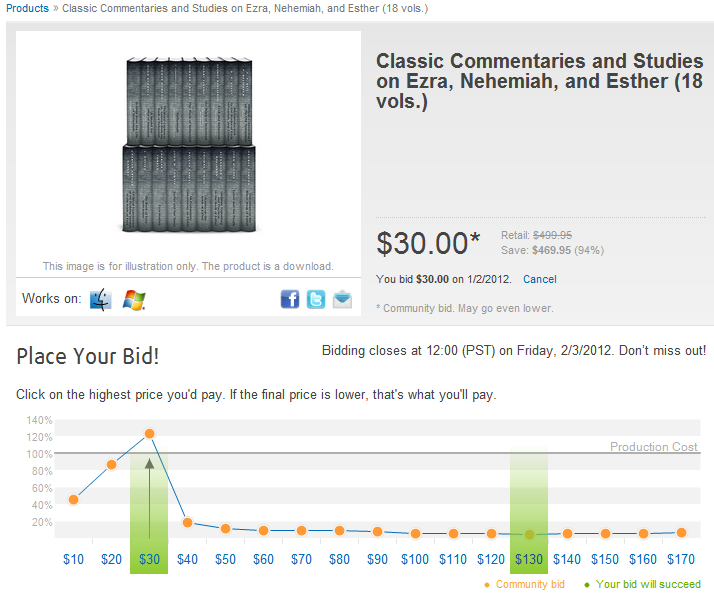Set bid to $50
This screenshot has height=596, width=714.
(x=225, y=559)
